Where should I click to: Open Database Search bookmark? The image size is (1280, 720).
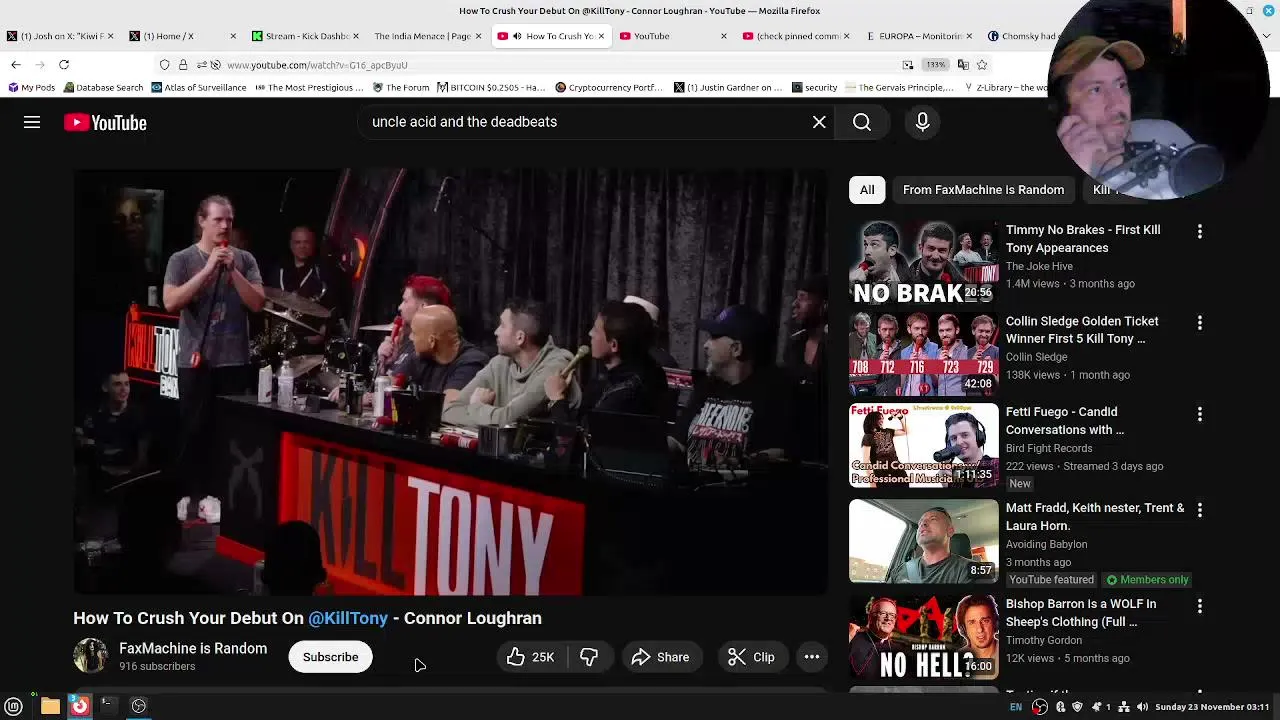coord(103,88)
